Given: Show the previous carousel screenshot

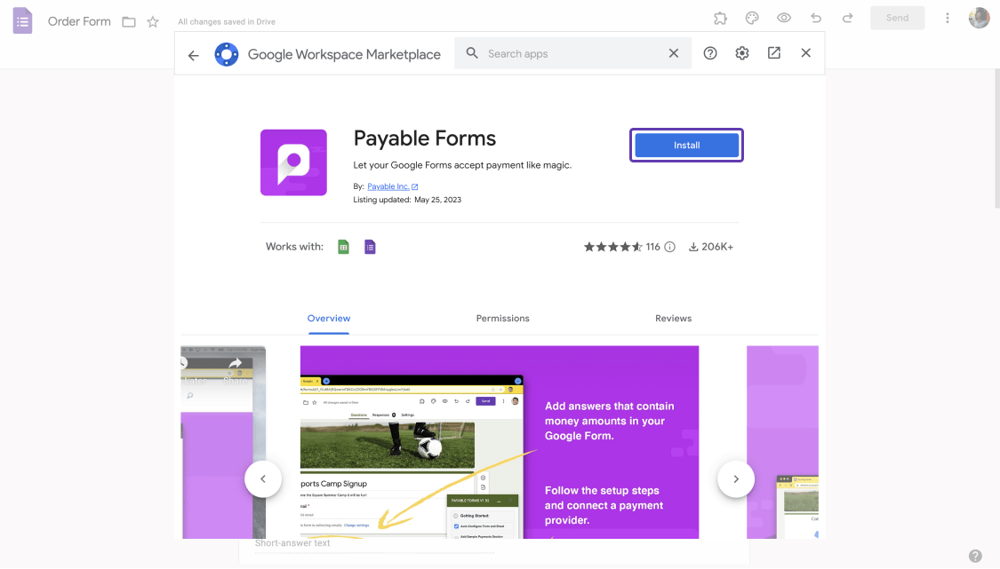Looking at the screenshot, I should click(263, 479).
